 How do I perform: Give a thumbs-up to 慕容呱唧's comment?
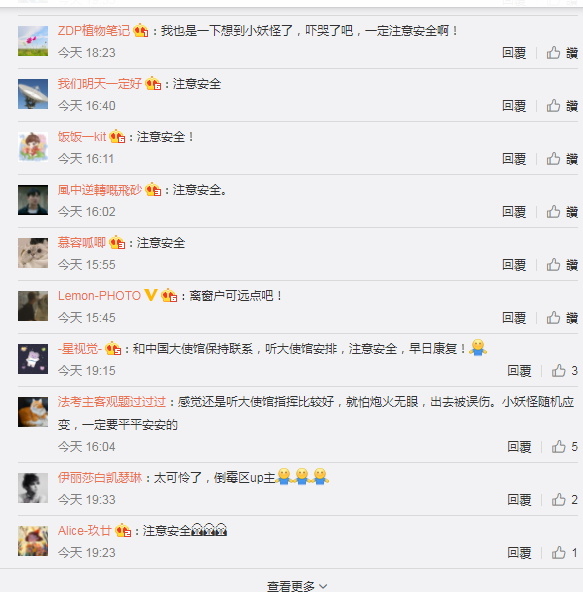tap(562, 265)
